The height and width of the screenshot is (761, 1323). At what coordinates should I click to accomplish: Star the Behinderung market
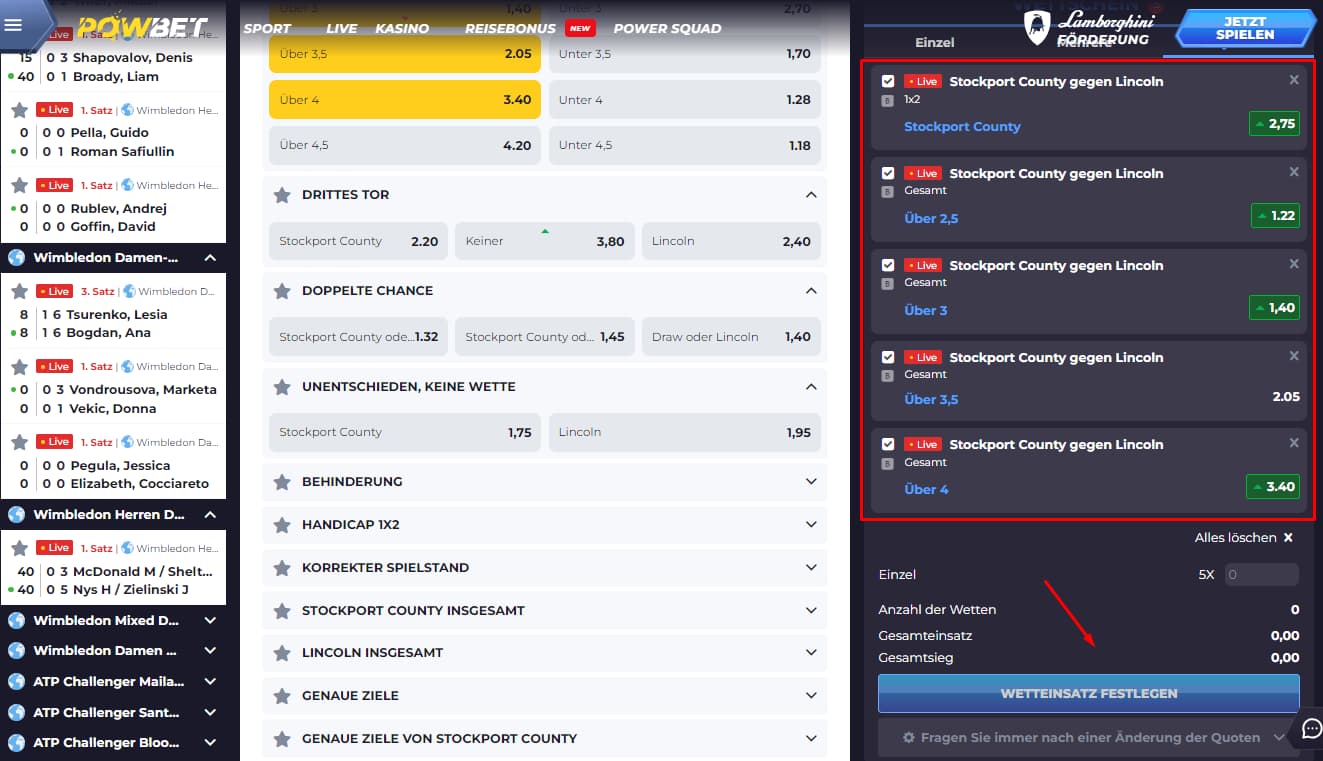click(x=282, y=482)
